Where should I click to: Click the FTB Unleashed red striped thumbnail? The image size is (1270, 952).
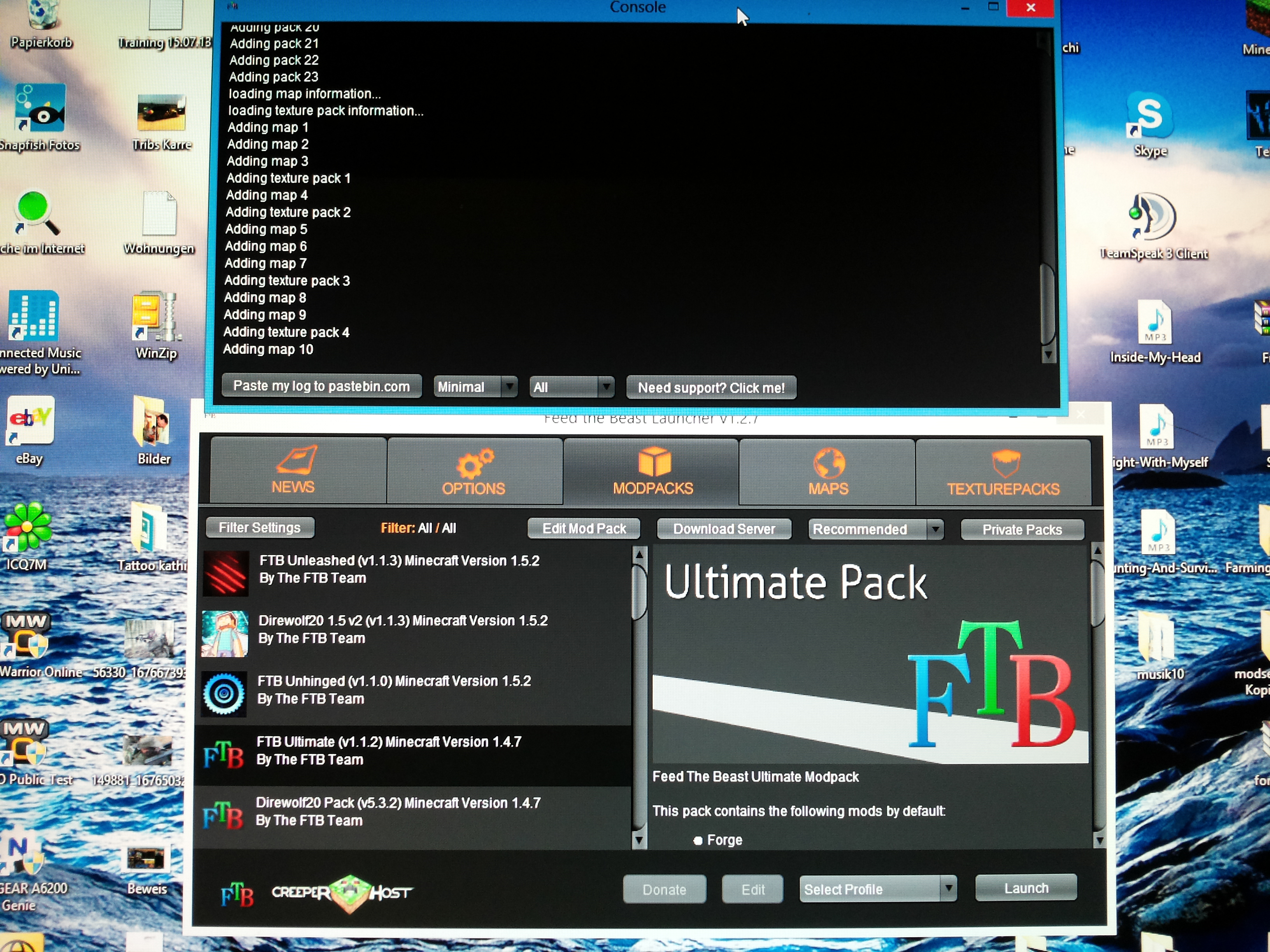pyautogui.click(x=226, y=573)
